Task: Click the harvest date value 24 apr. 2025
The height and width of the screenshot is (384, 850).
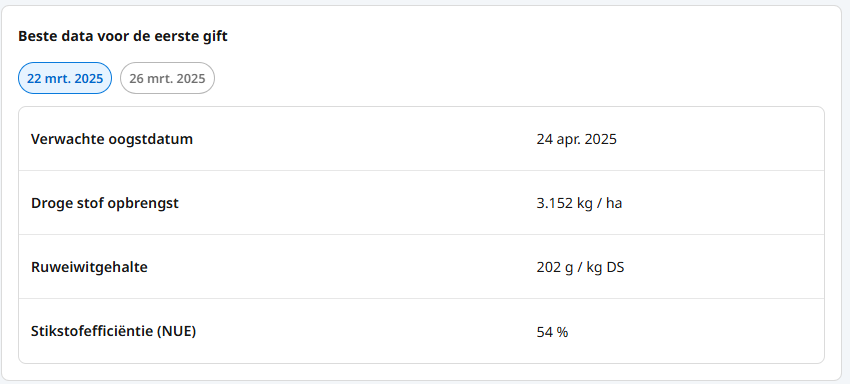Action: [x=577, y=139]
